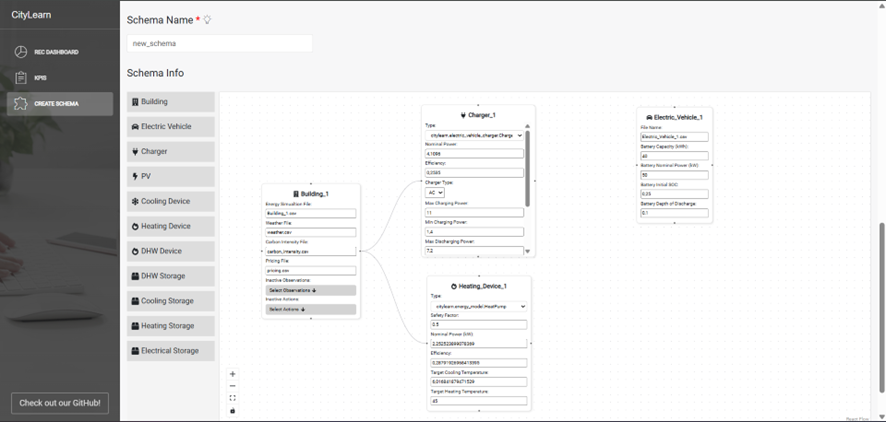
Task: Click the Schema Name input field
Action: (x=220, y=43)
